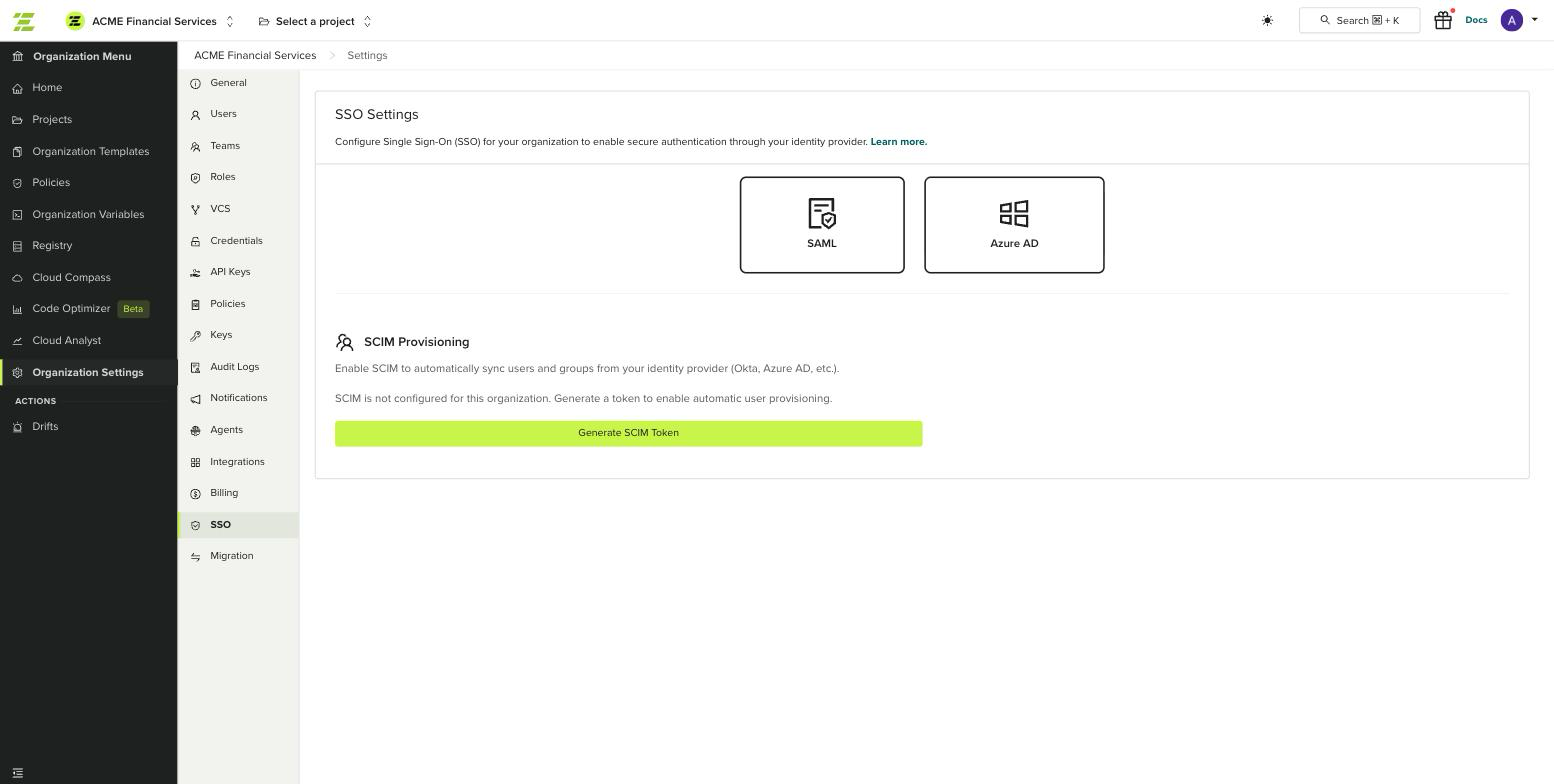Open the ACME Financial Services organization switcher
Viewport: 1554px width, 784px height.
click(150, 21)
